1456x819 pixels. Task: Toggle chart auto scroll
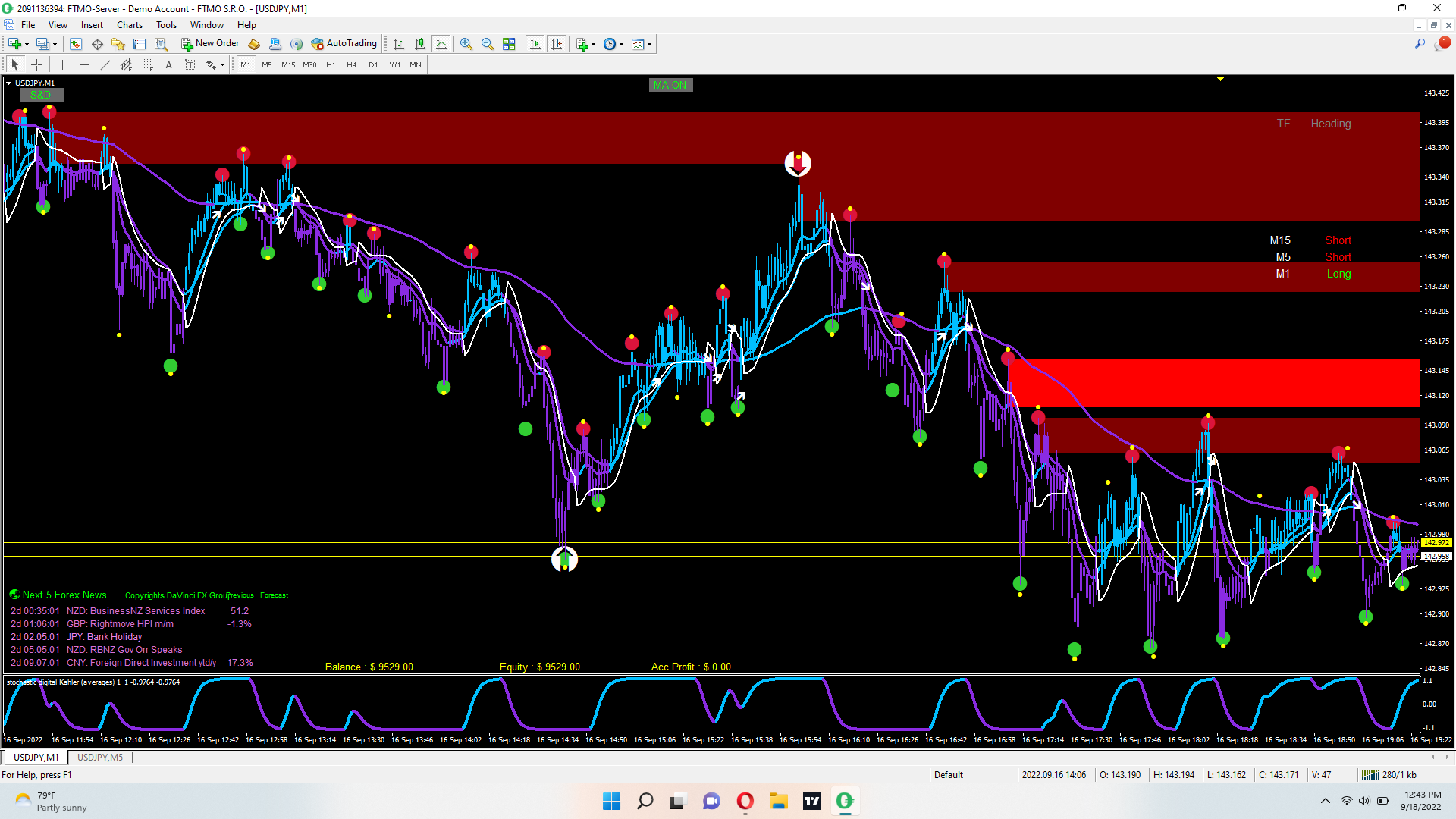535,44
